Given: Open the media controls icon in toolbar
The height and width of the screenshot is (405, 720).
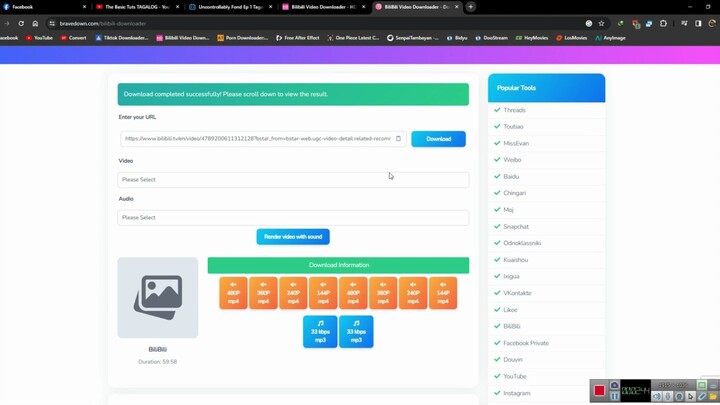Looking at the screenshot, I should pos(684,23).
